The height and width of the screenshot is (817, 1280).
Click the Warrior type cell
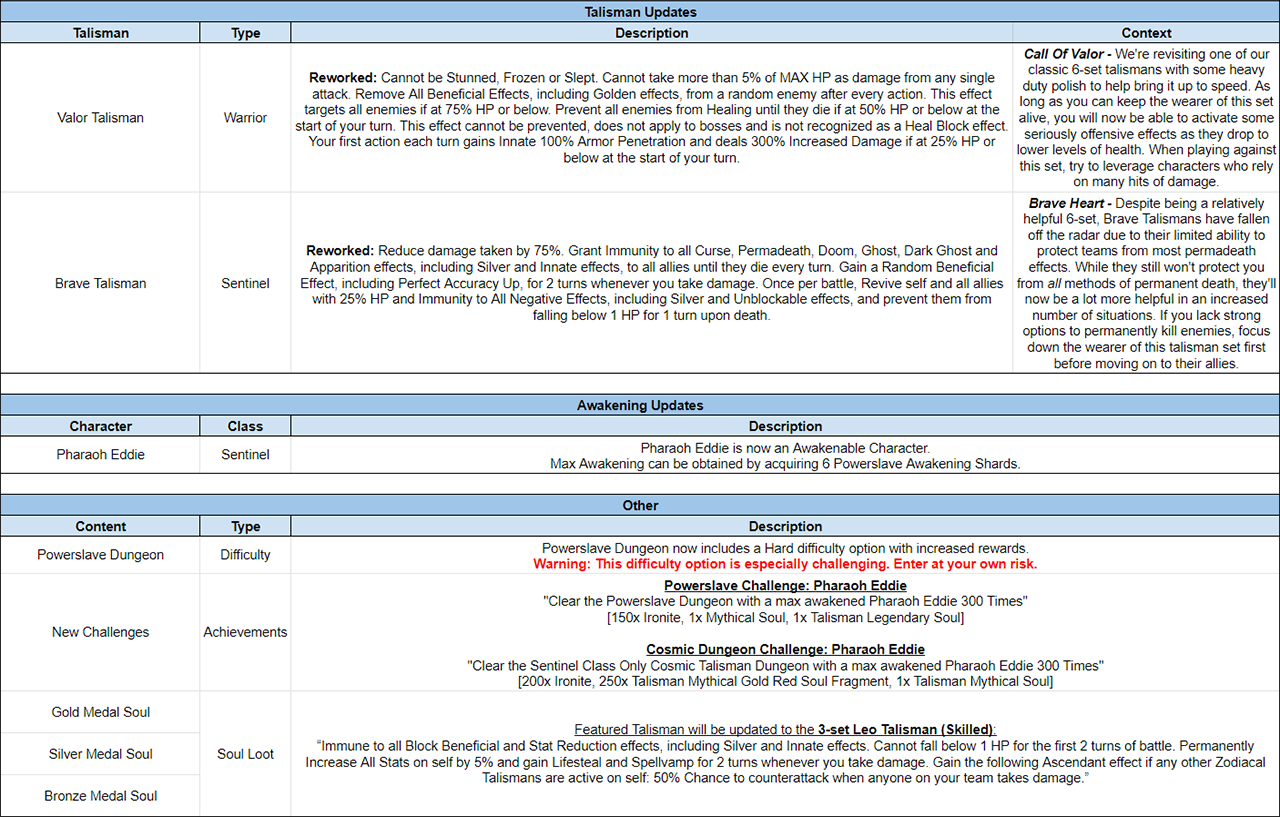245,117
